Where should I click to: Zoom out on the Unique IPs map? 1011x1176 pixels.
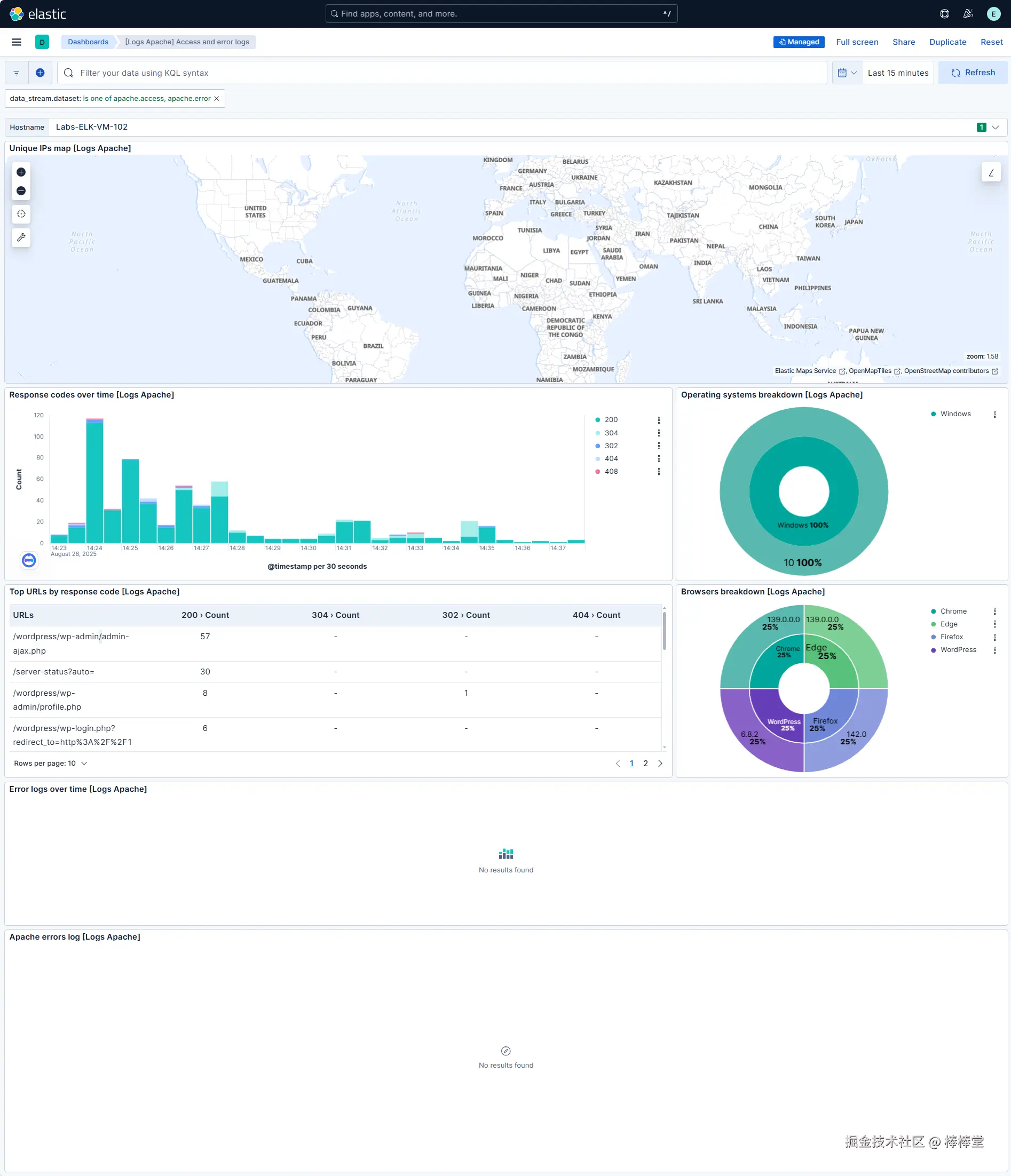click(21, 190)
